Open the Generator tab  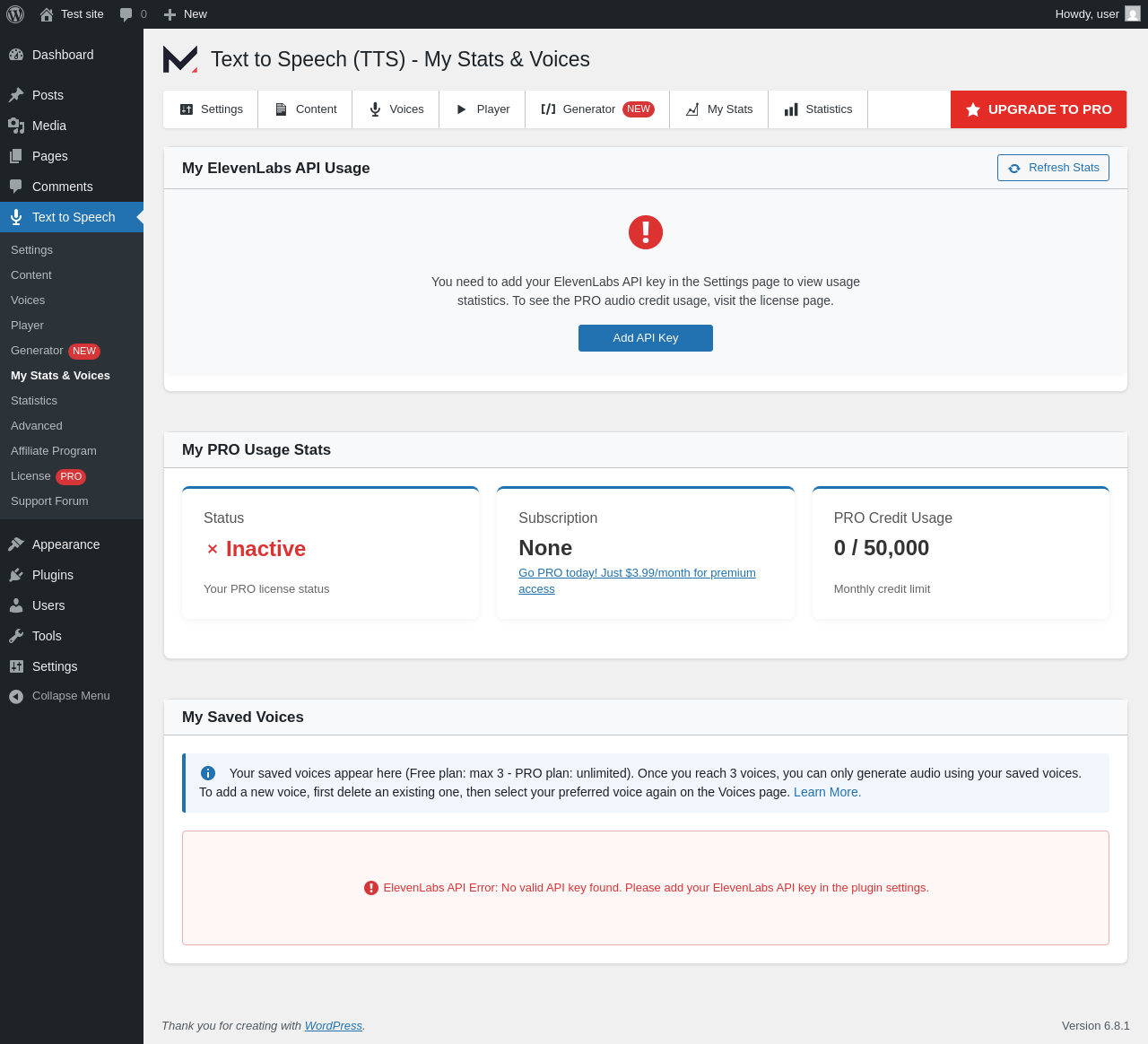coord(597,109)
